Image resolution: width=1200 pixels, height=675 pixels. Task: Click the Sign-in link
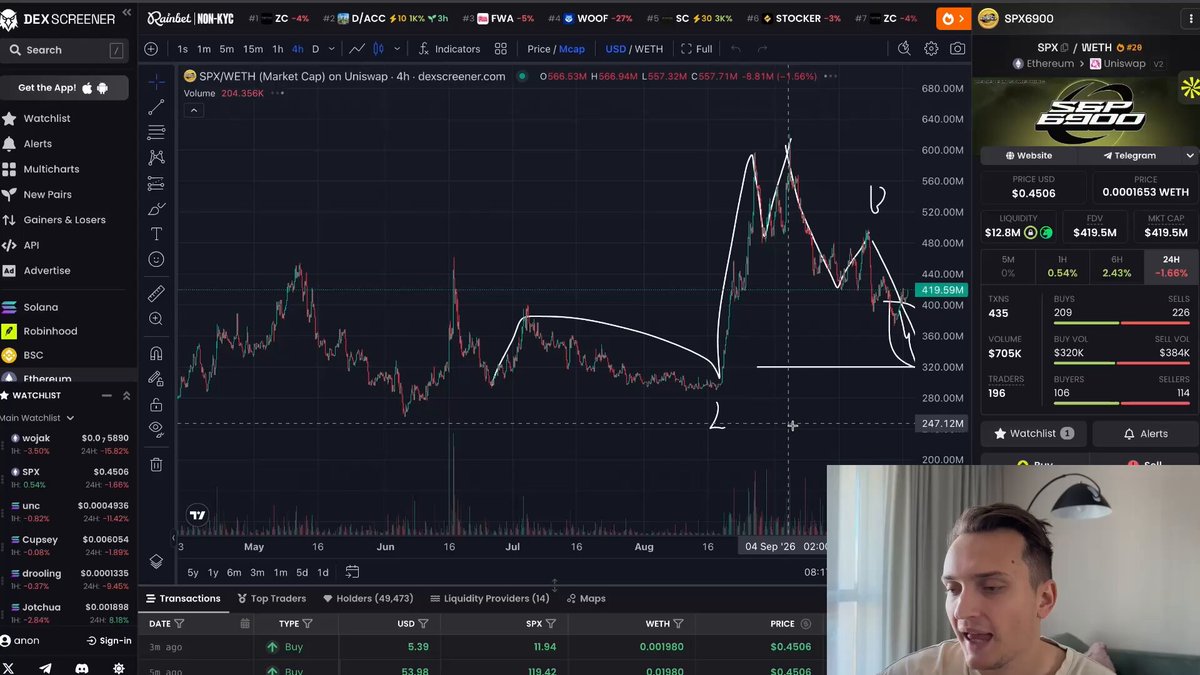[109, 640]
